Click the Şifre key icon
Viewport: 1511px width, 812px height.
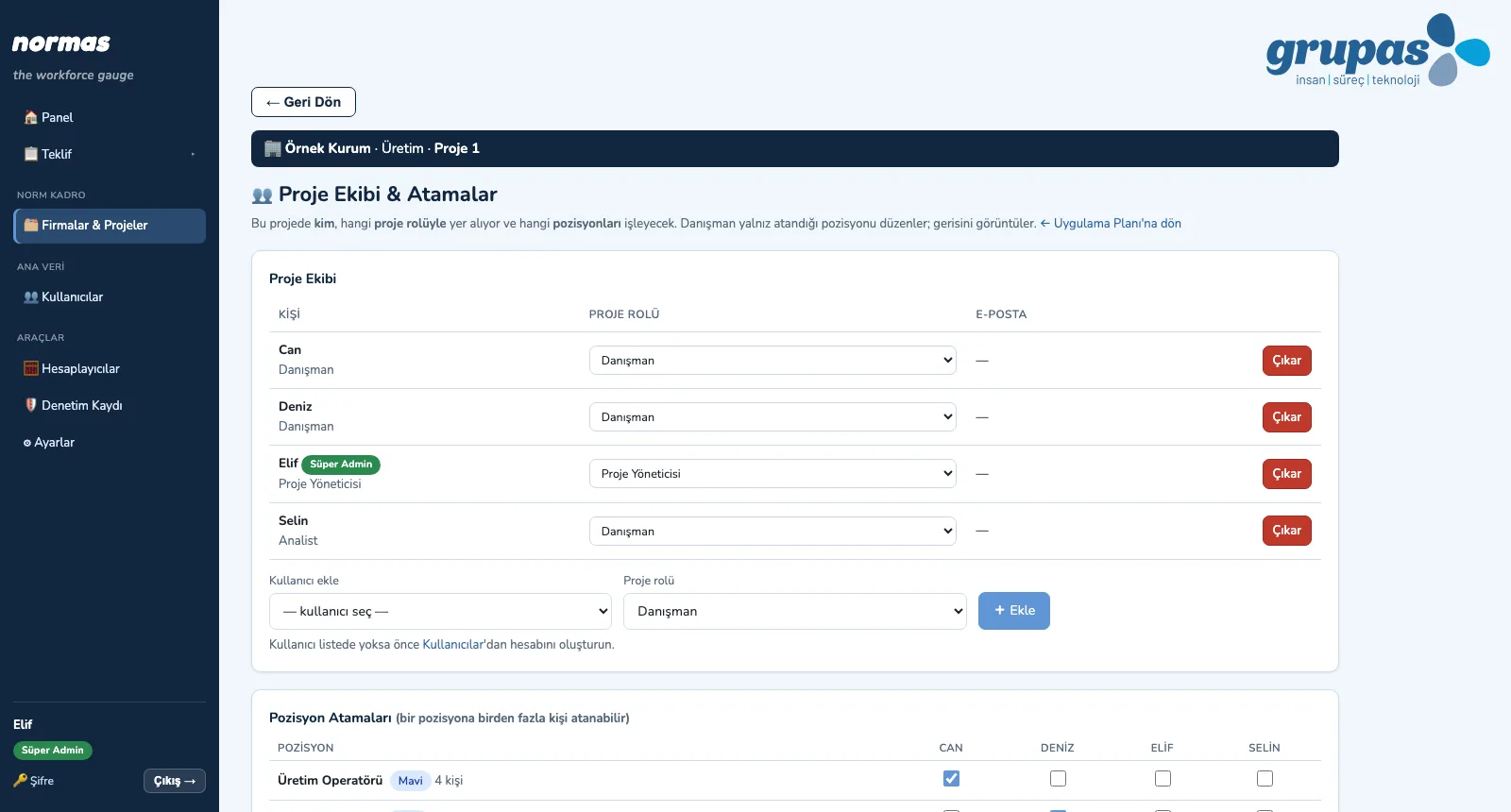point(21,781)
